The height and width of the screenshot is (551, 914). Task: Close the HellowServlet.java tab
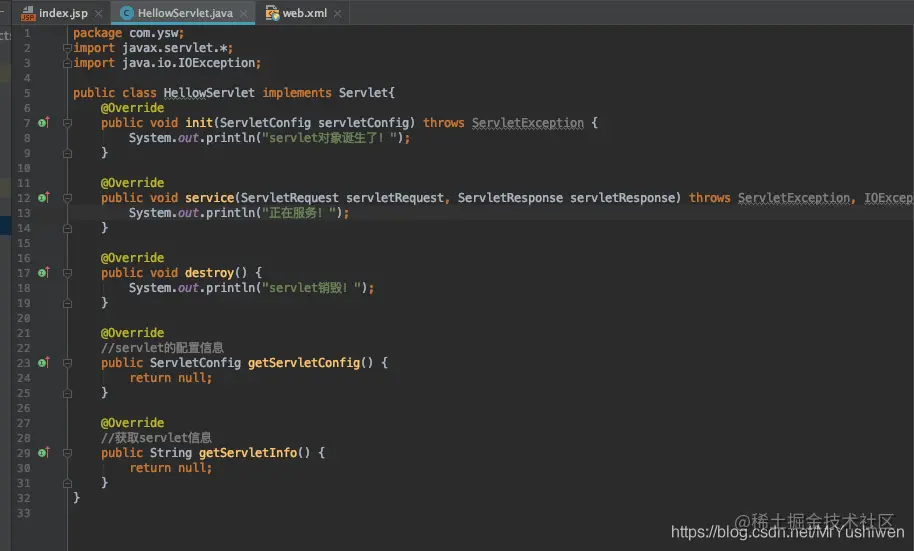point(244,13)
